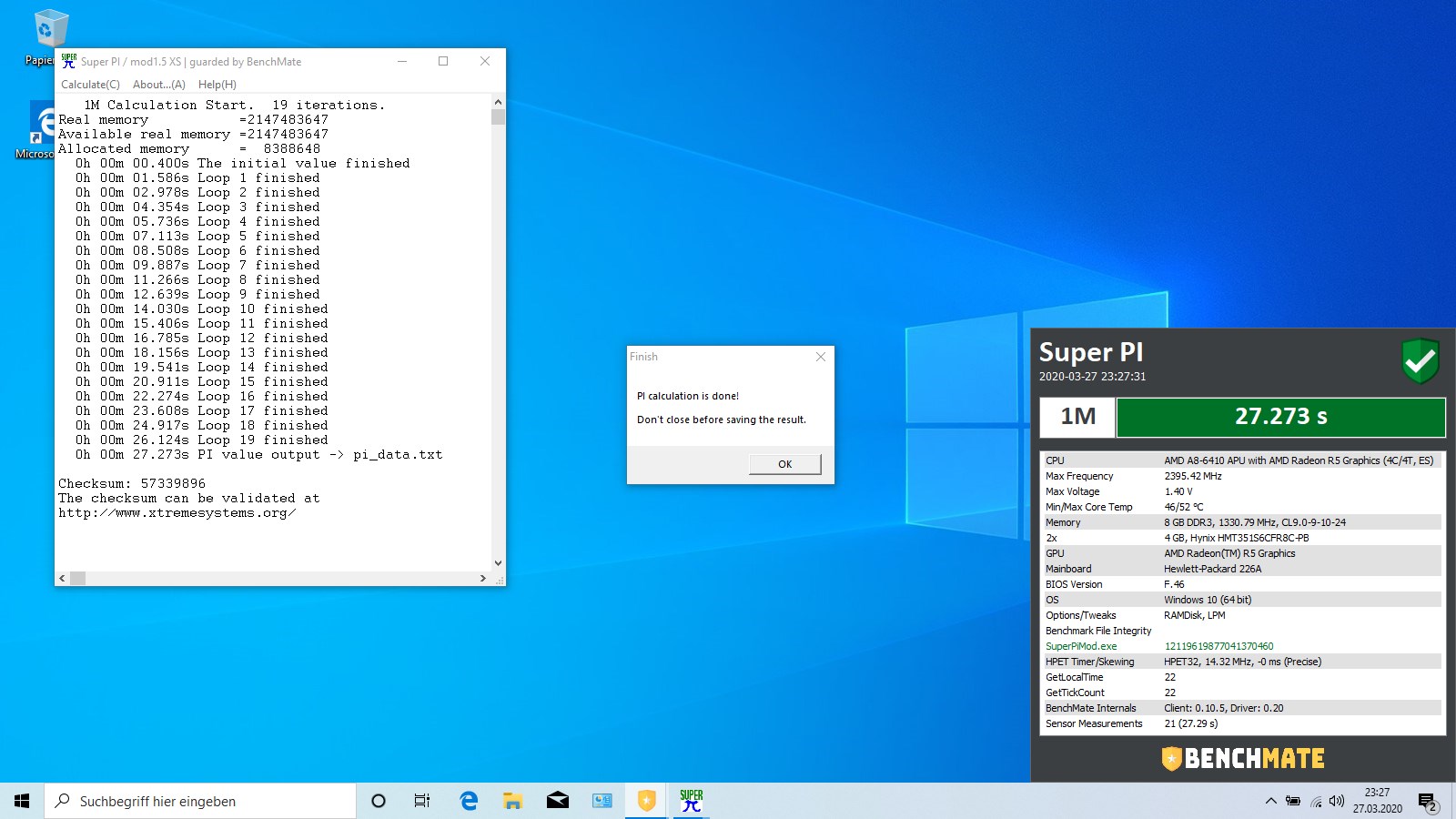1456x819 pixels.
Task: Open the About...(A) menu
Action: click(x=159, y=85)
